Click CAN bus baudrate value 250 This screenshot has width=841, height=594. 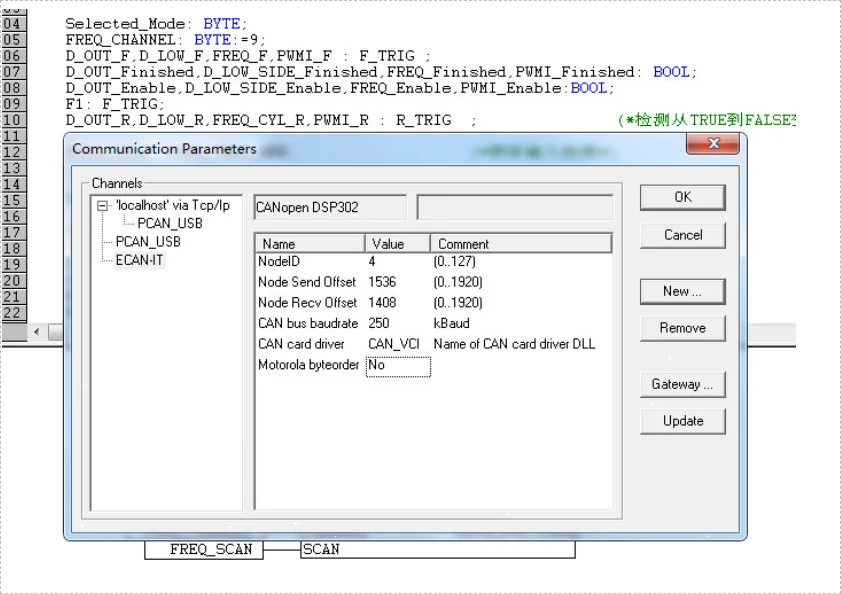(378, 323)
